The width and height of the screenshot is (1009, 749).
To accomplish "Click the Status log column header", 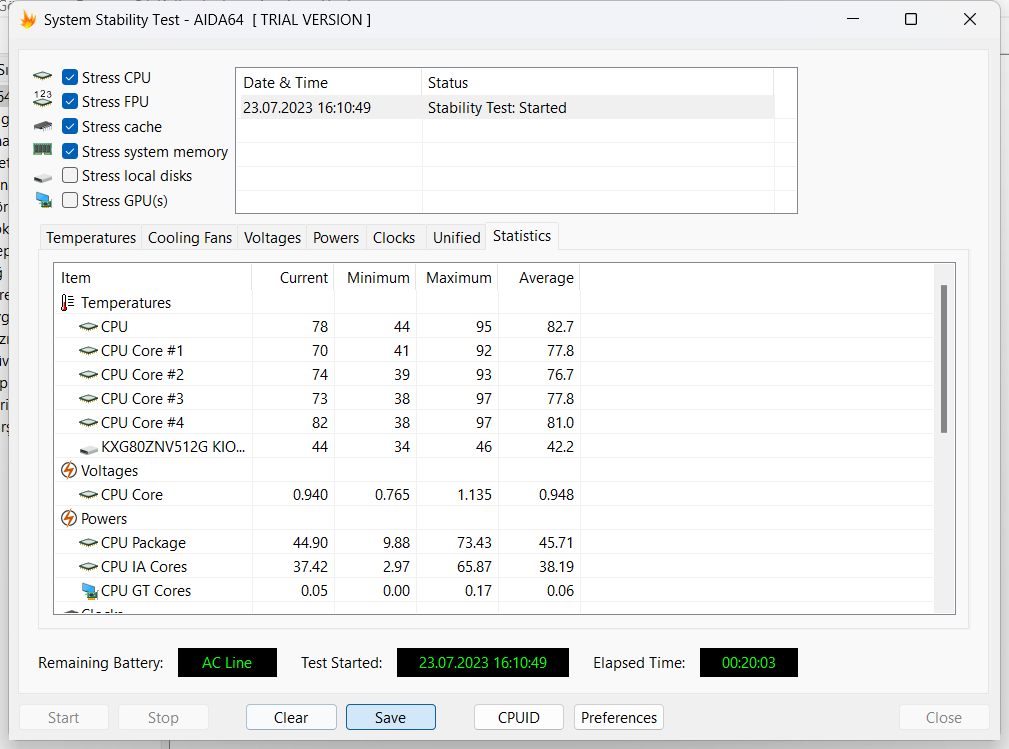I will coord(597,83).
